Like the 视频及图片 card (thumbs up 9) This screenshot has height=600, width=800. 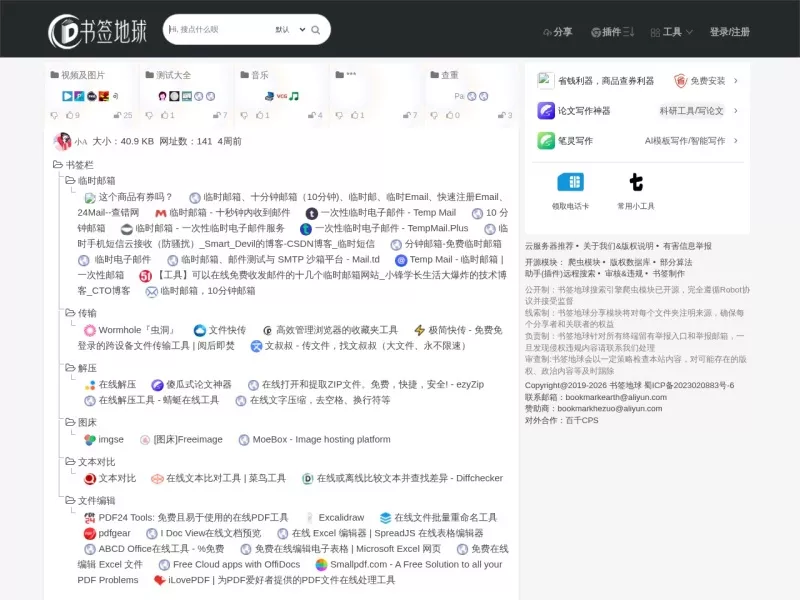coord(73,115)
